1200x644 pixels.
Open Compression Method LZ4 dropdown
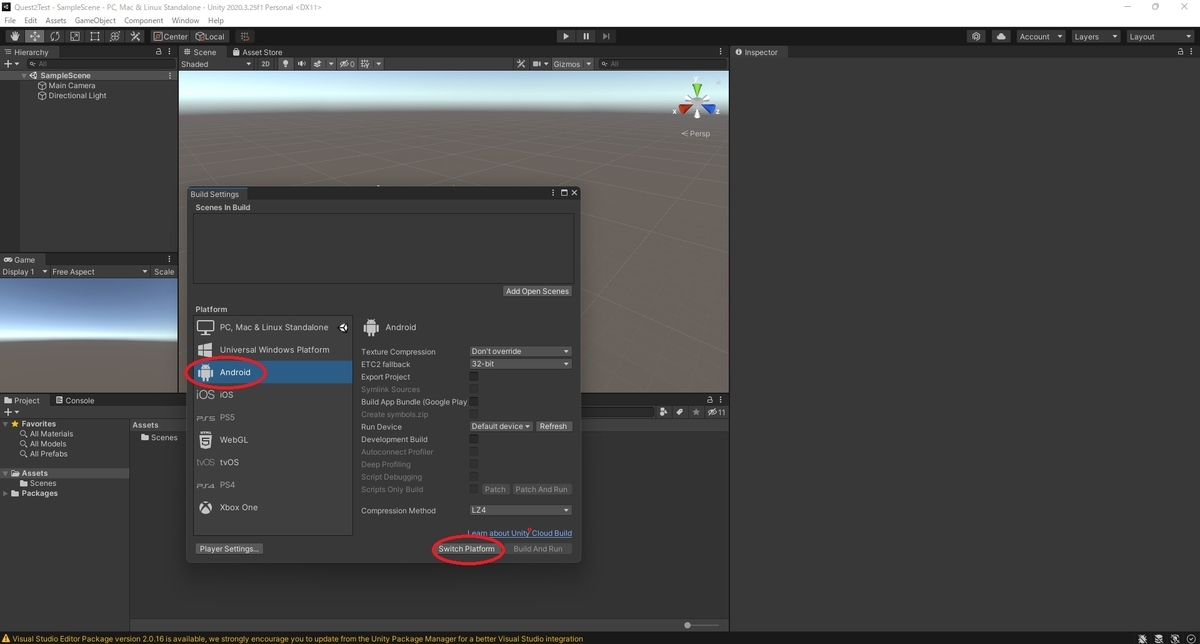520,510
